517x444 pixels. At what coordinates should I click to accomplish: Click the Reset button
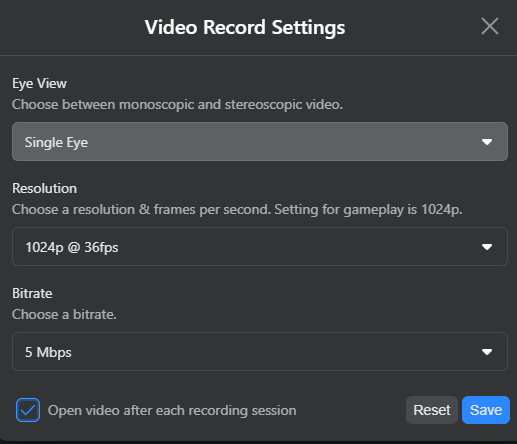pyautogui.click(x=432, y=410)
